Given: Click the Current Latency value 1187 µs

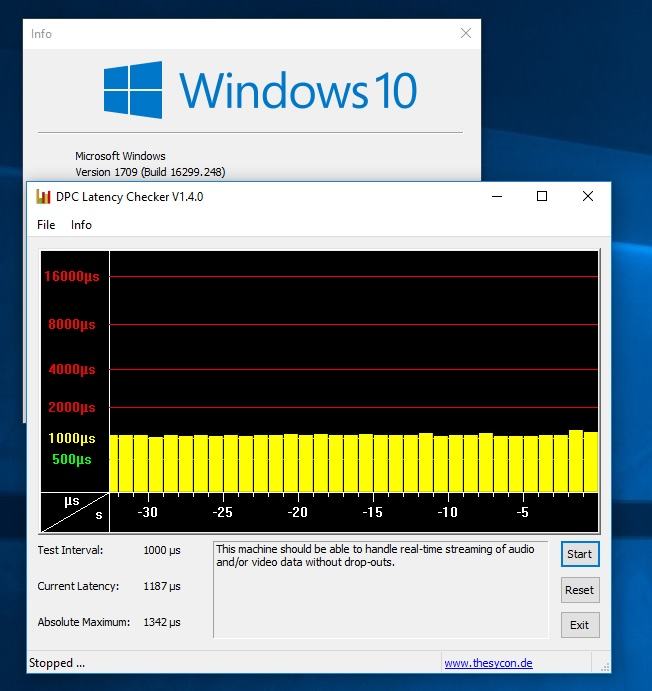Looking at the screenshot, I should (162, 586).
